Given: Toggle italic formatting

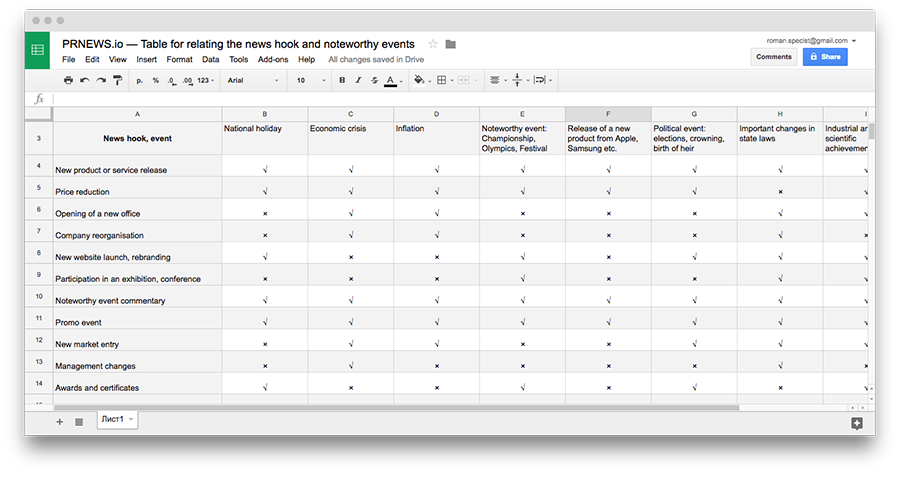Looking at the screenshot, I should tap(358, 80).
